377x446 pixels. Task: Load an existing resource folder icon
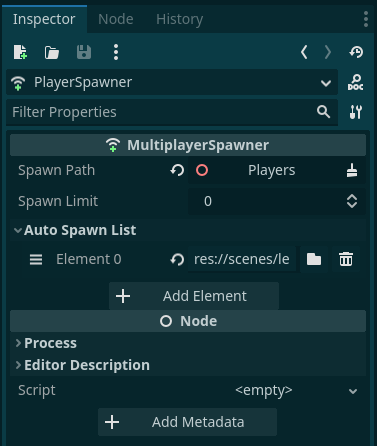52,52
